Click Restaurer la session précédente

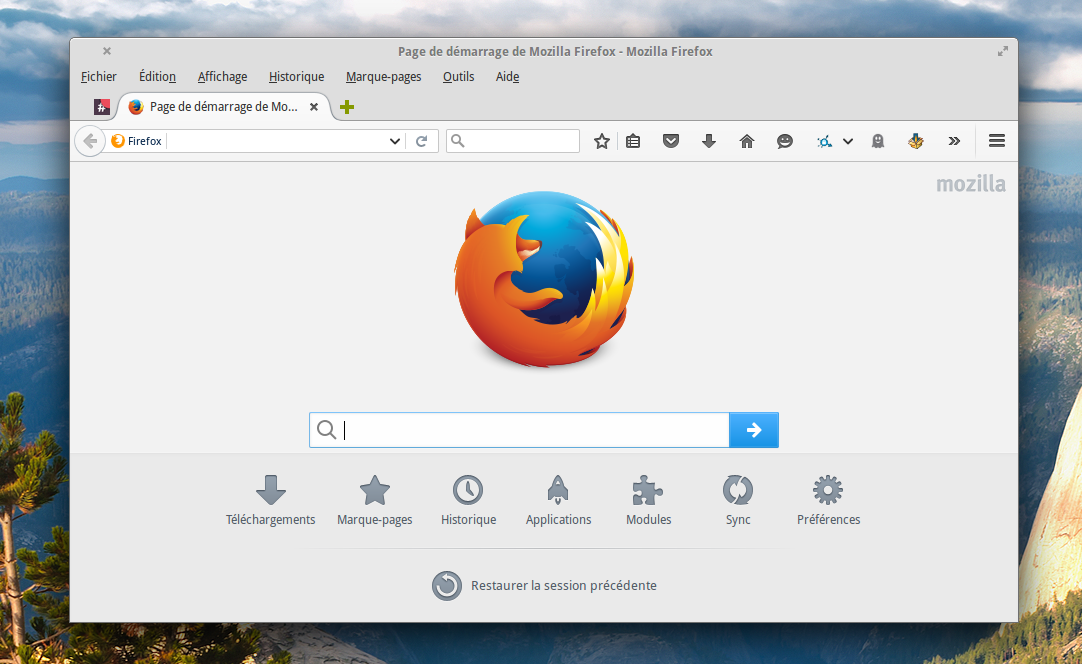[x=544, y=585]
